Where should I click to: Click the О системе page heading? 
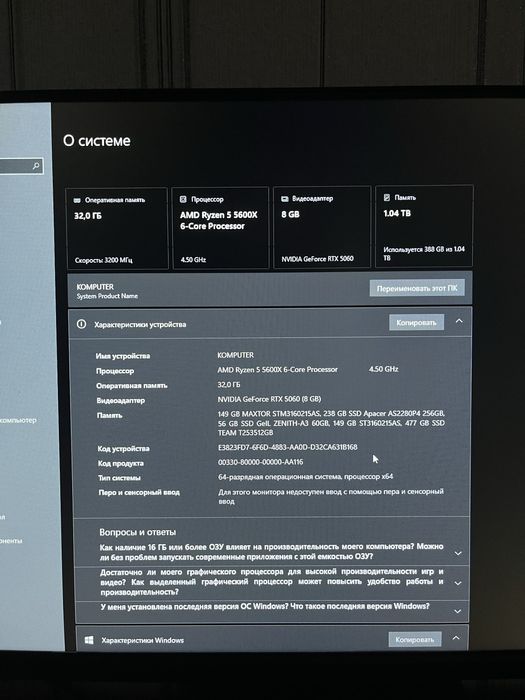pyautogui.click(x=97, y=141)
